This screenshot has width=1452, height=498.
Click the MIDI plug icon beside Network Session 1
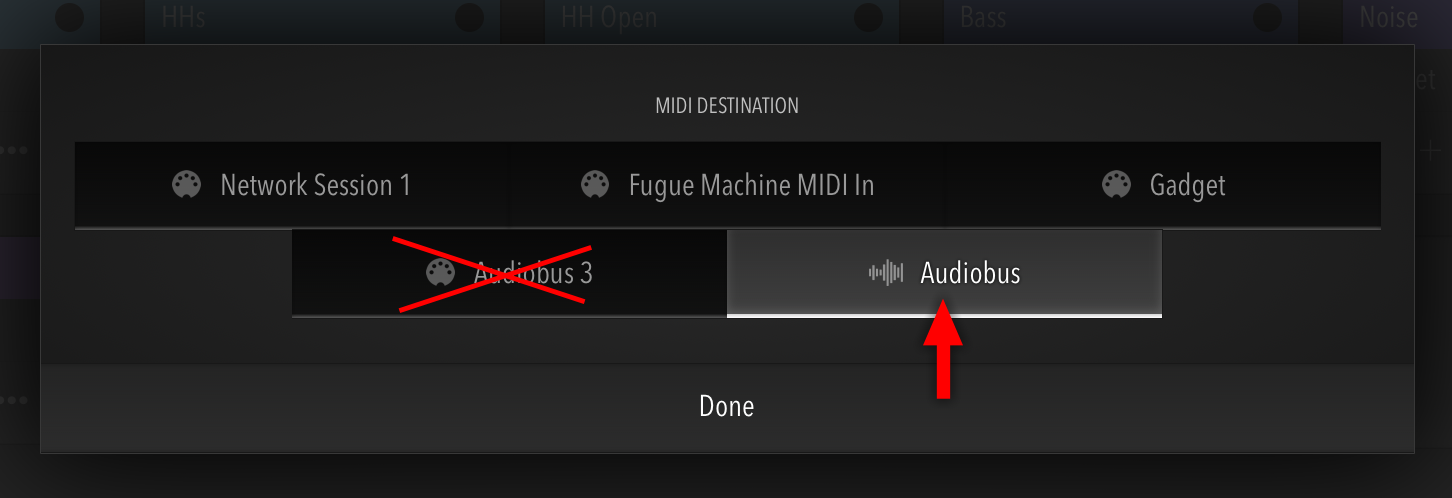coord(187,185)
